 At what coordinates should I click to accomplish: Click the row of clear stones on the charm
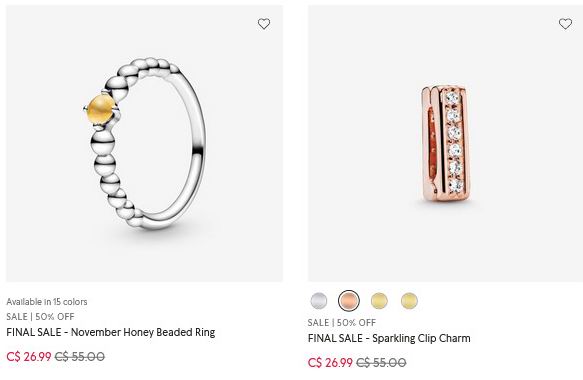click(x=454, y=142)
